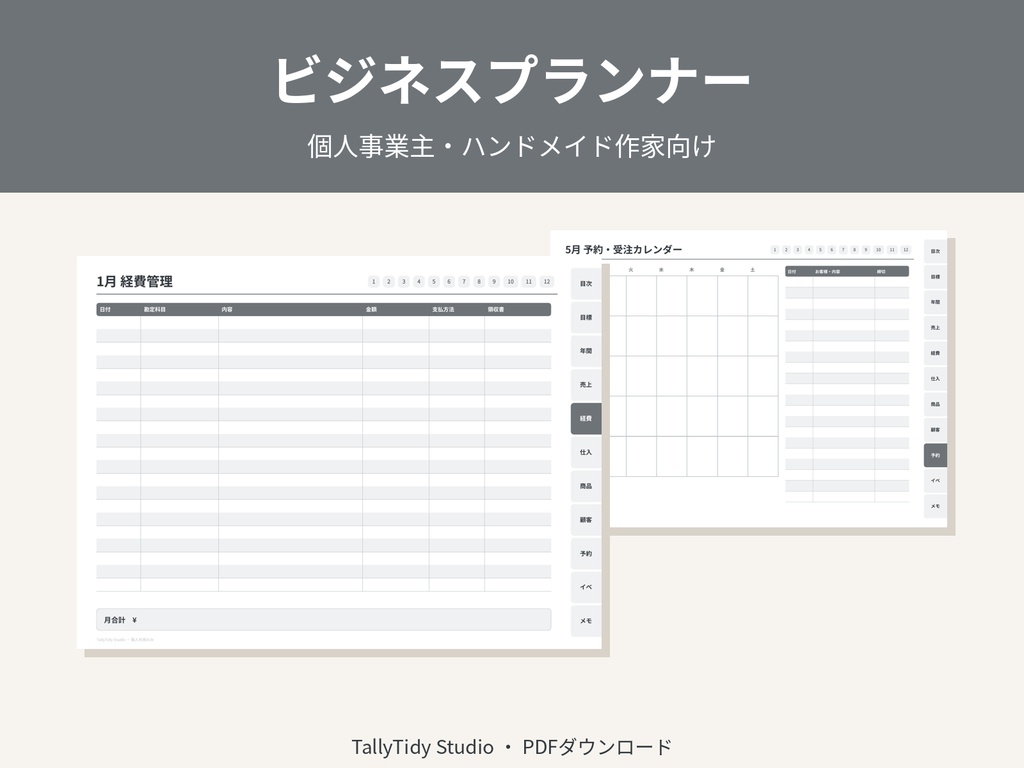Image resolution: width=1024 pixels, height=768 pixels.
Task: Click the 月合計 ¥ total field
Action: [324, 620]
